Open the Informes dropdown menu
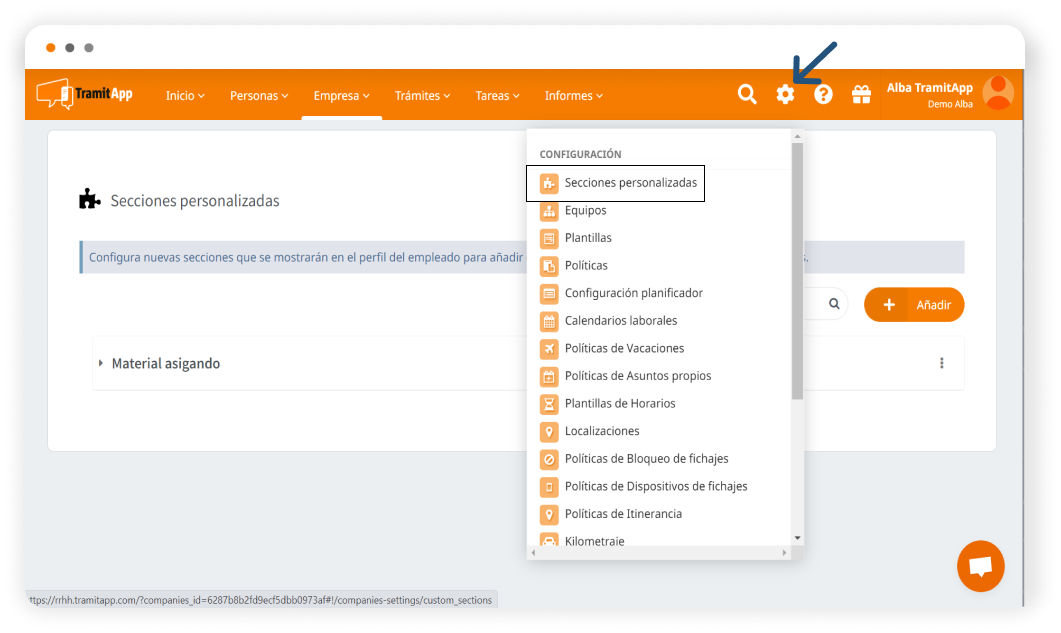 (573, 96)
